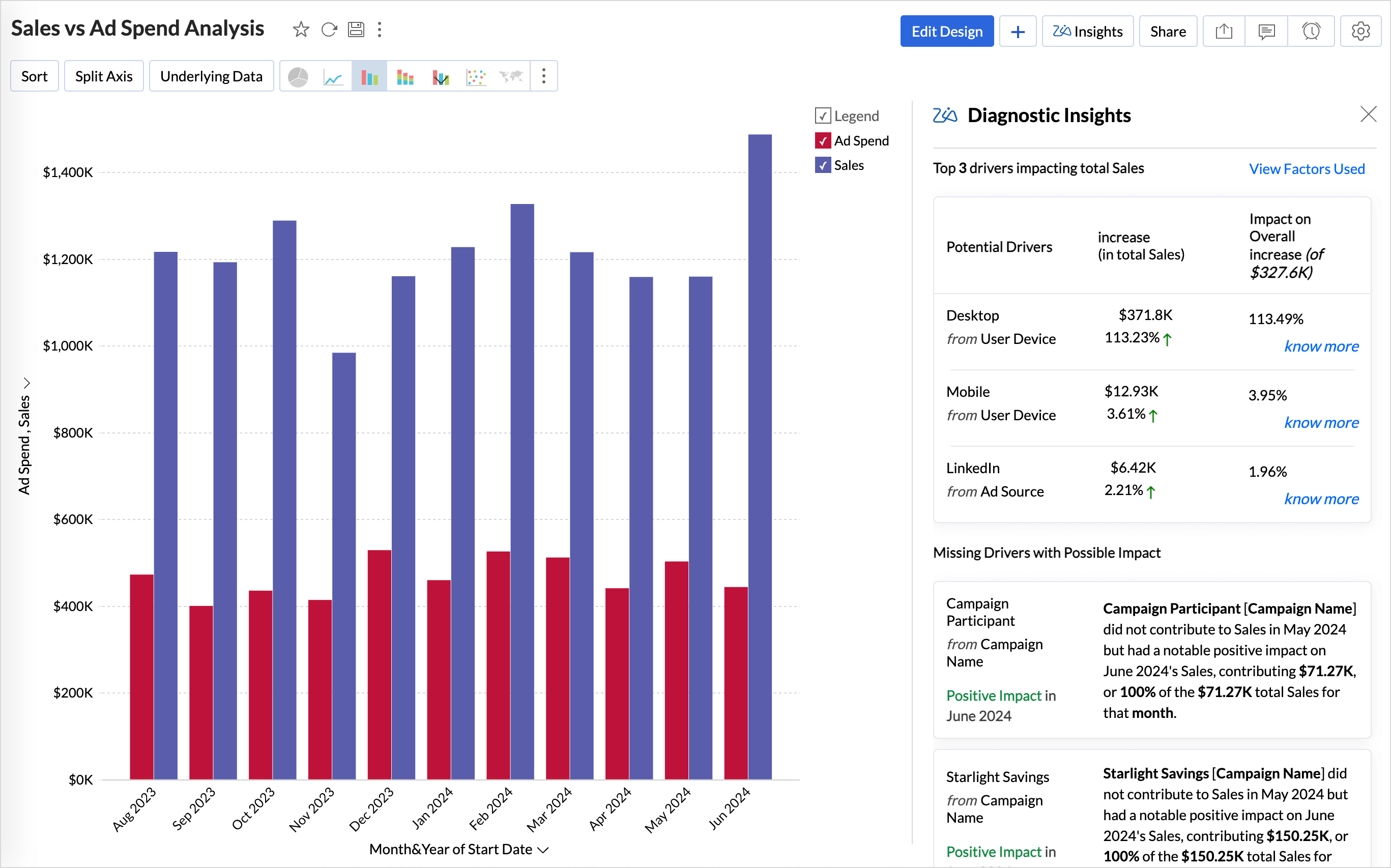The width and height of the screenshot is (1391, 868).
Task: Uncheck the Sales series checkbox
Action: point(823,165)
